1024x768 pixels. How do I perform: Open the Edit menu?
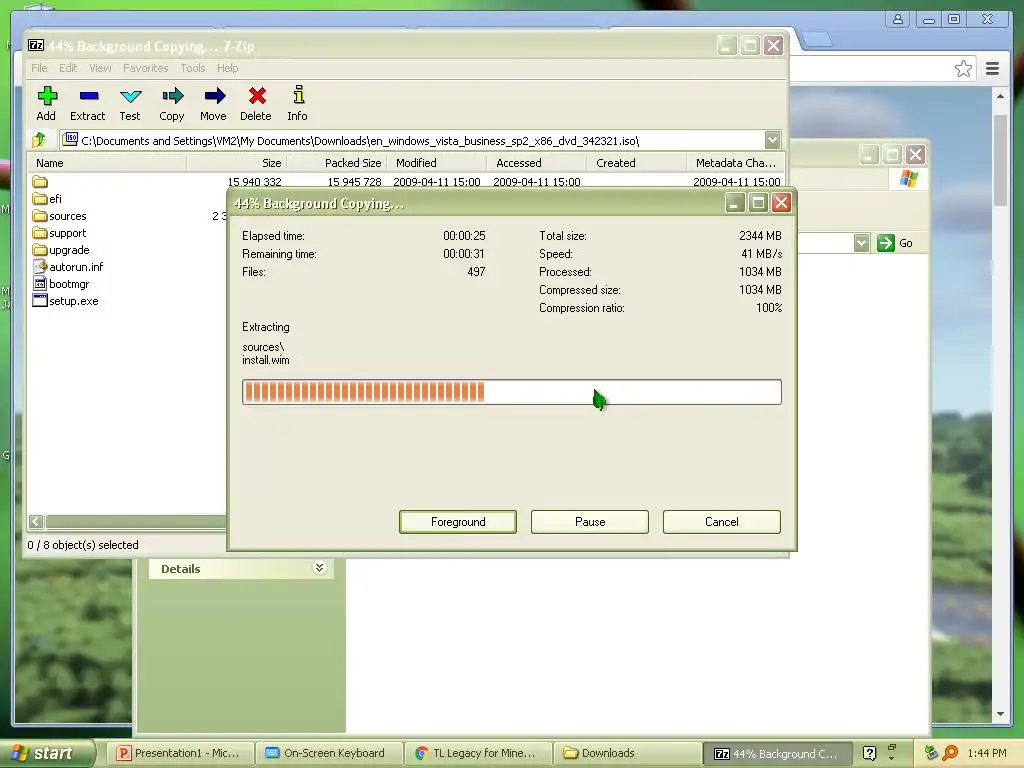[x=68, y=68]
